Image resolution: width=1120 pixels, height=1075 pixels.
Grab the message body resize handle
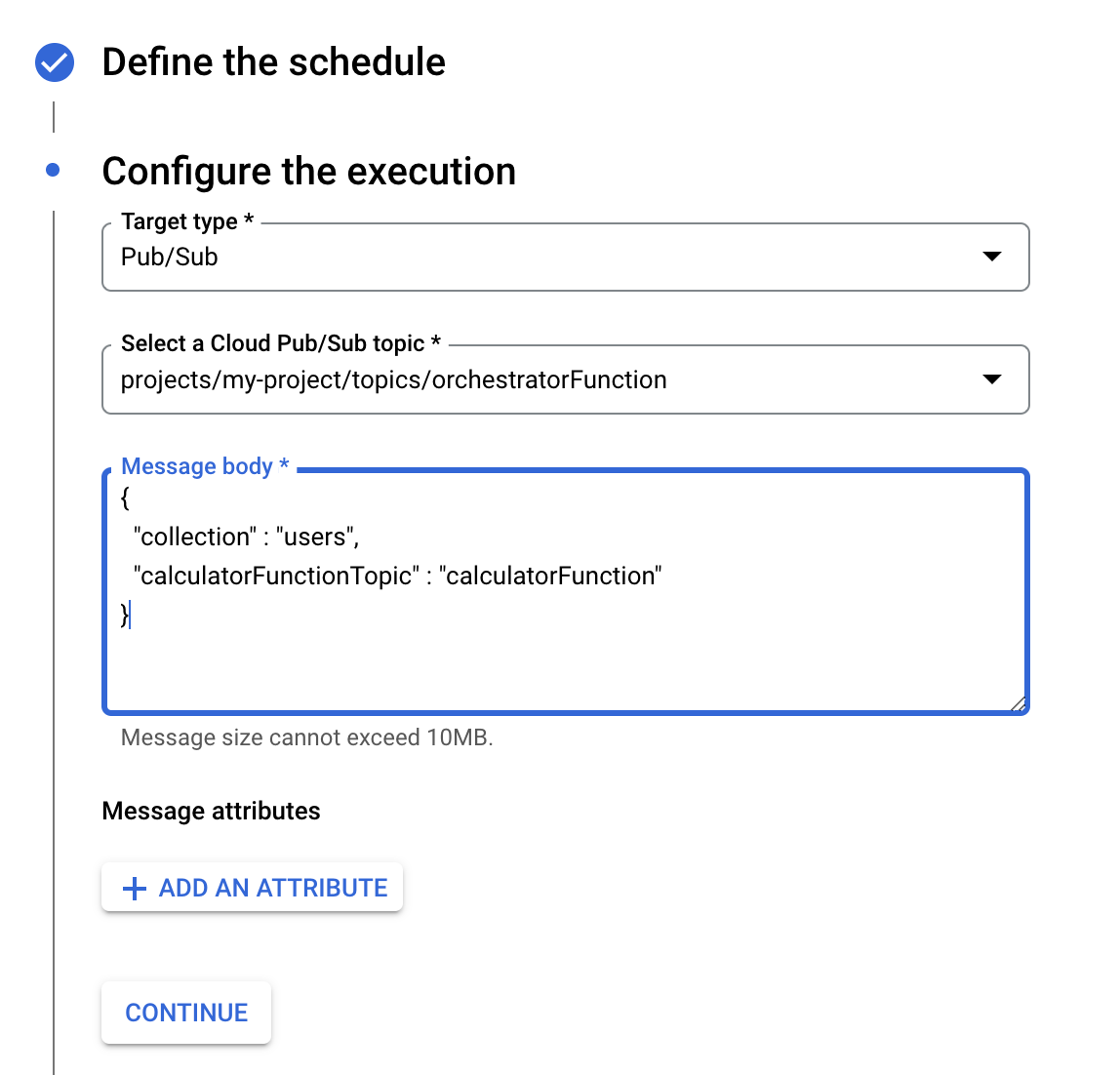[x=1018, y=704]
